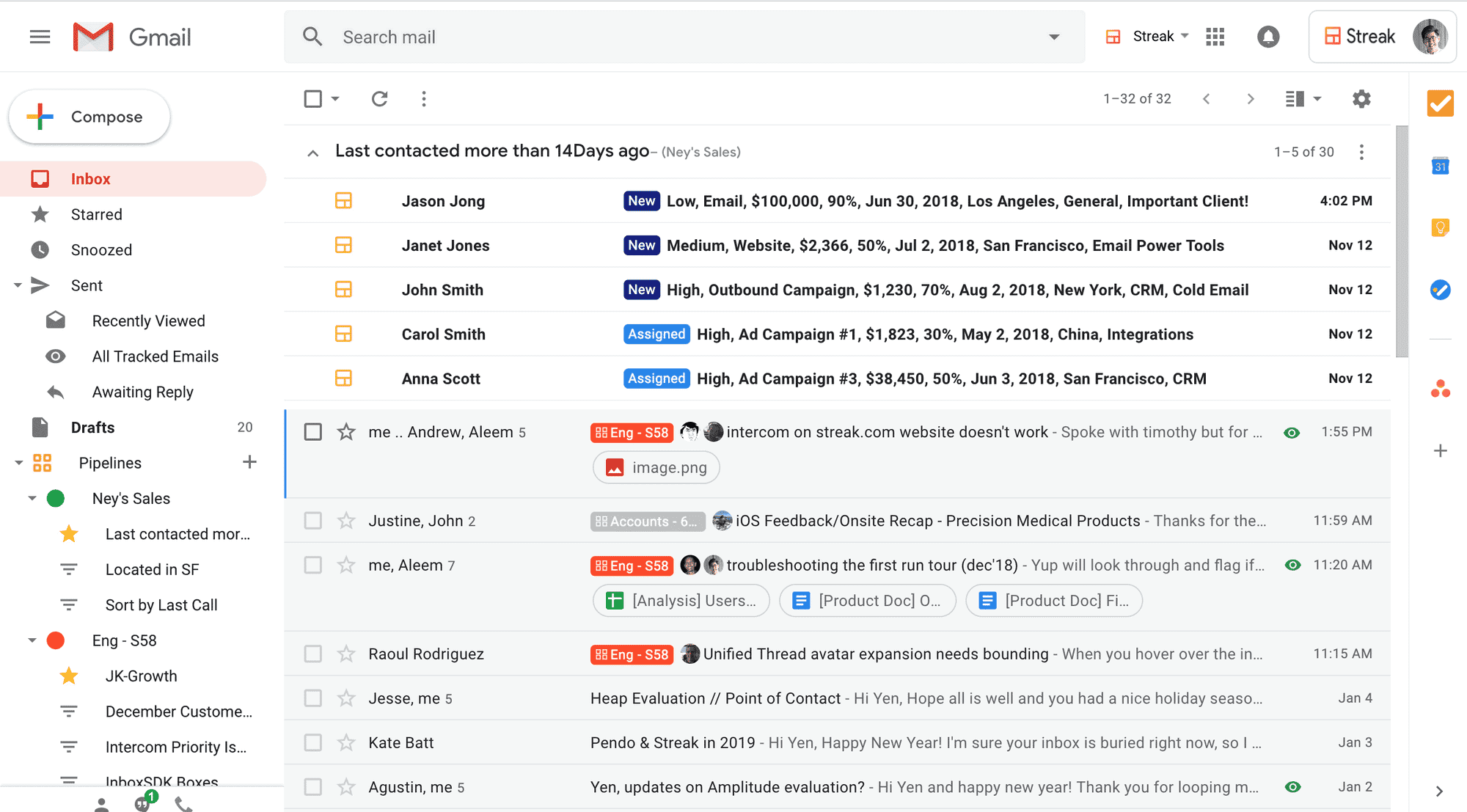Open the Settings gear icon

(x=1361, y=99)
